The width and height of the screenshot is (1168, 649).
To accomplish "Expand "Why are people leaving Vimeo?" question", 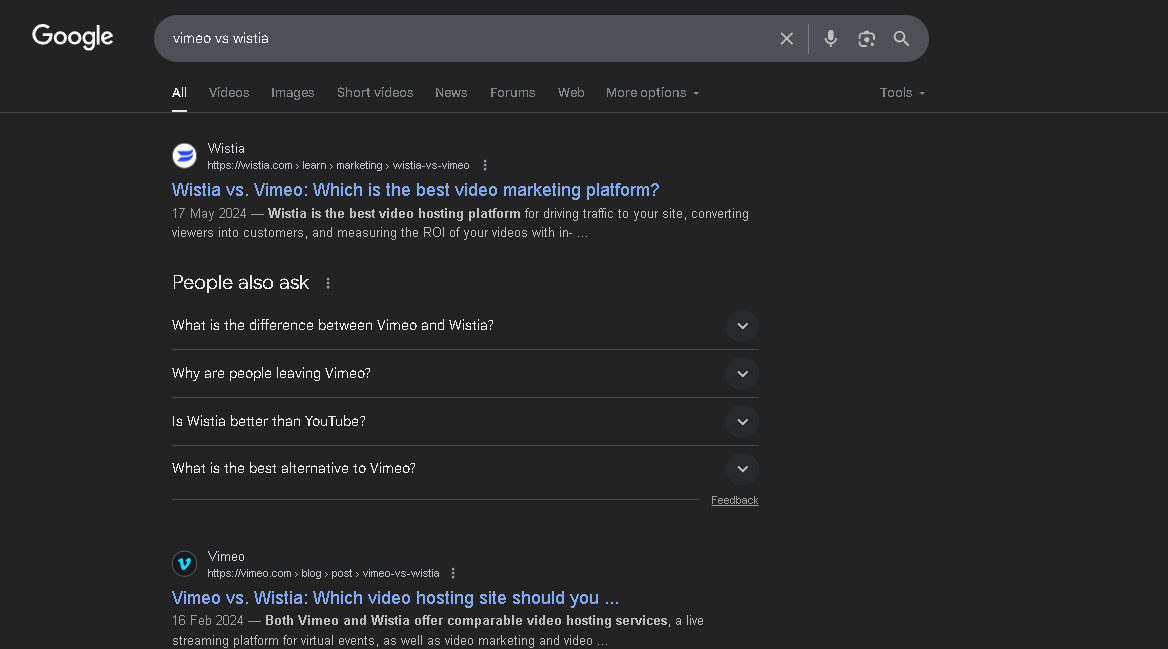I will (x=742, y=374).
